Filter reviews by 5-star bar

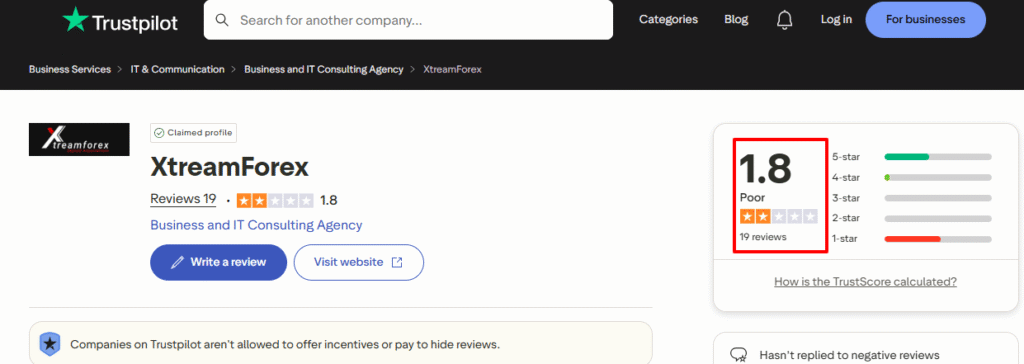(911, 157)
